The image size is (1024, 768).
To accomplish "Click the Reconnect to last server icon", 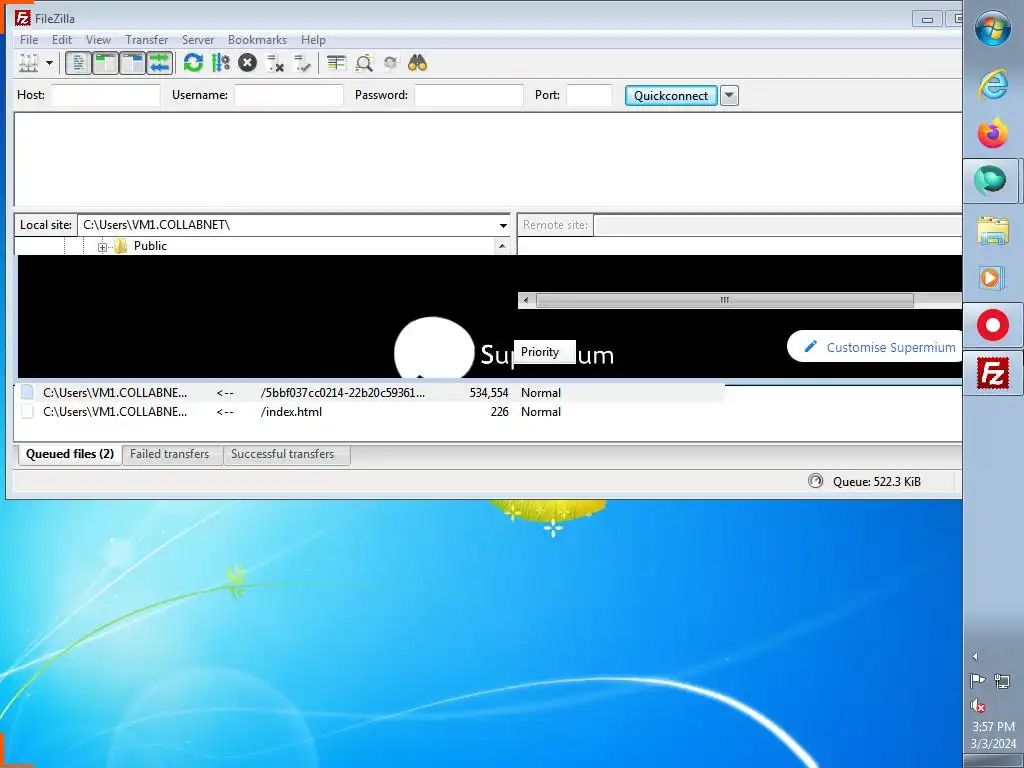I will click(x=302, y=63).
